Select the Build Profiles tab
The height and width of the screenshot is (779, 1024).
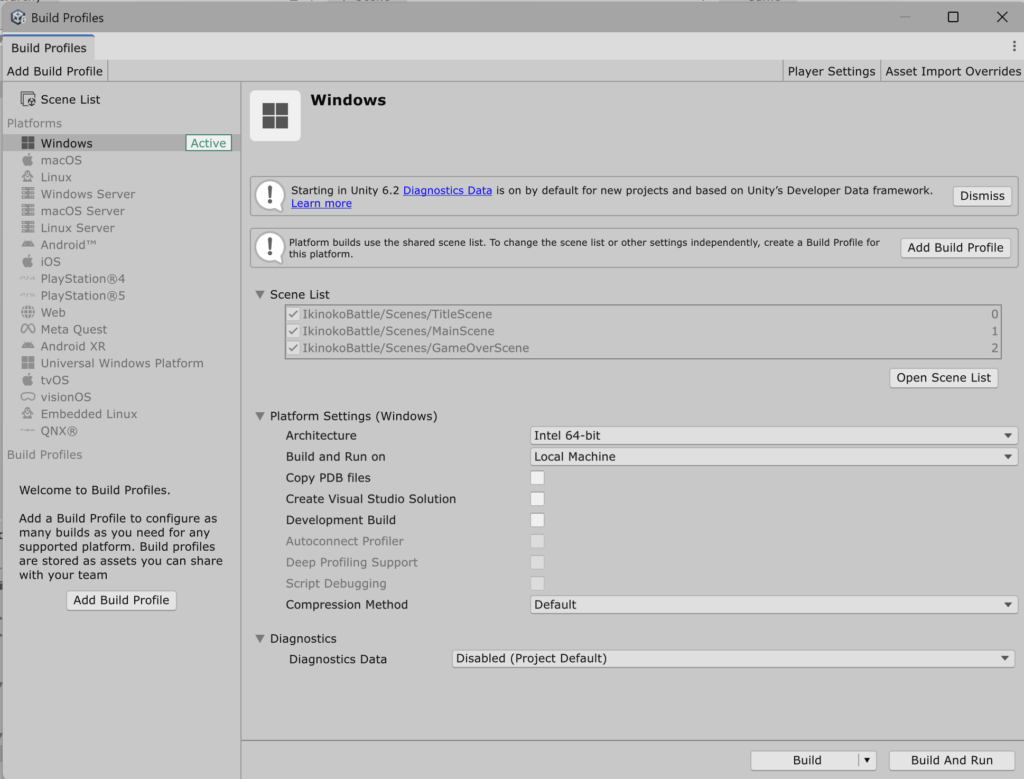[x=49, y=48]
